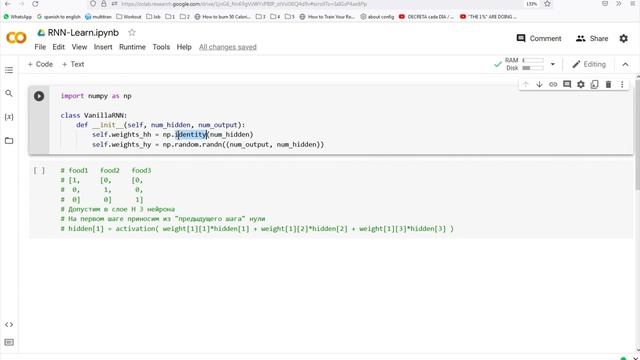Open the table of contents panel
640x360 pixels.
tap(9, 70)
